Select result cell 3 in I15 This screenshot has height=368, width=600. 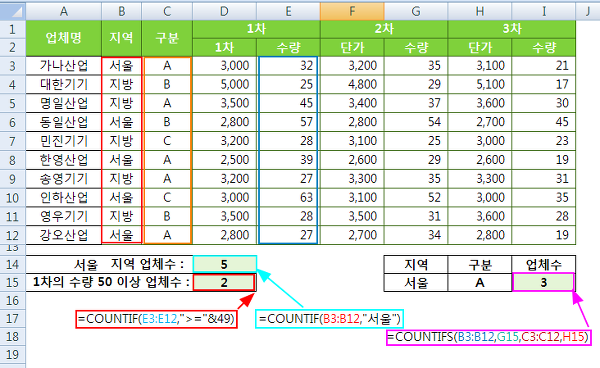coord(544,283)
